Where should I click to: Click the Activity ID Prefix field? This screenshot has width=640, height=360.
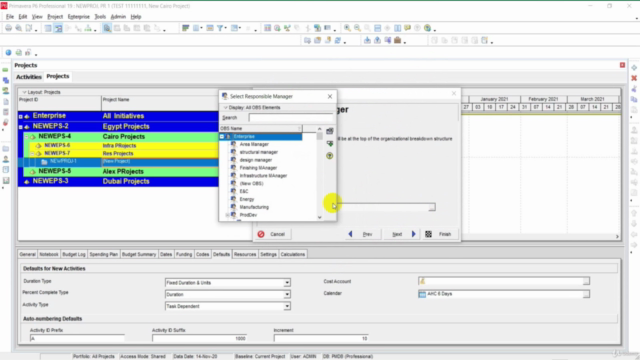coord(77,338)
